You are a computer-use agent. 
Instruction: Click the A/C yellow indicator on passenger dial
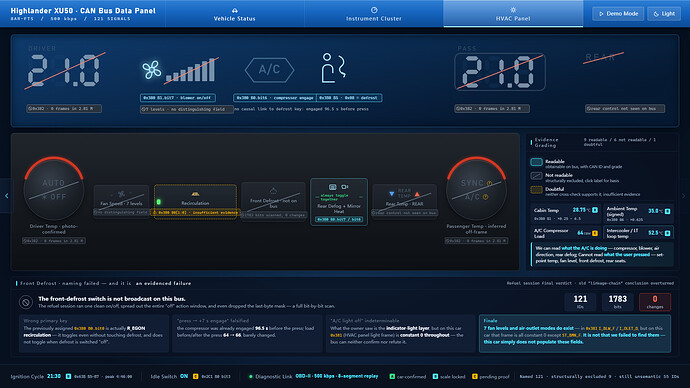click(x=485, y=197)
